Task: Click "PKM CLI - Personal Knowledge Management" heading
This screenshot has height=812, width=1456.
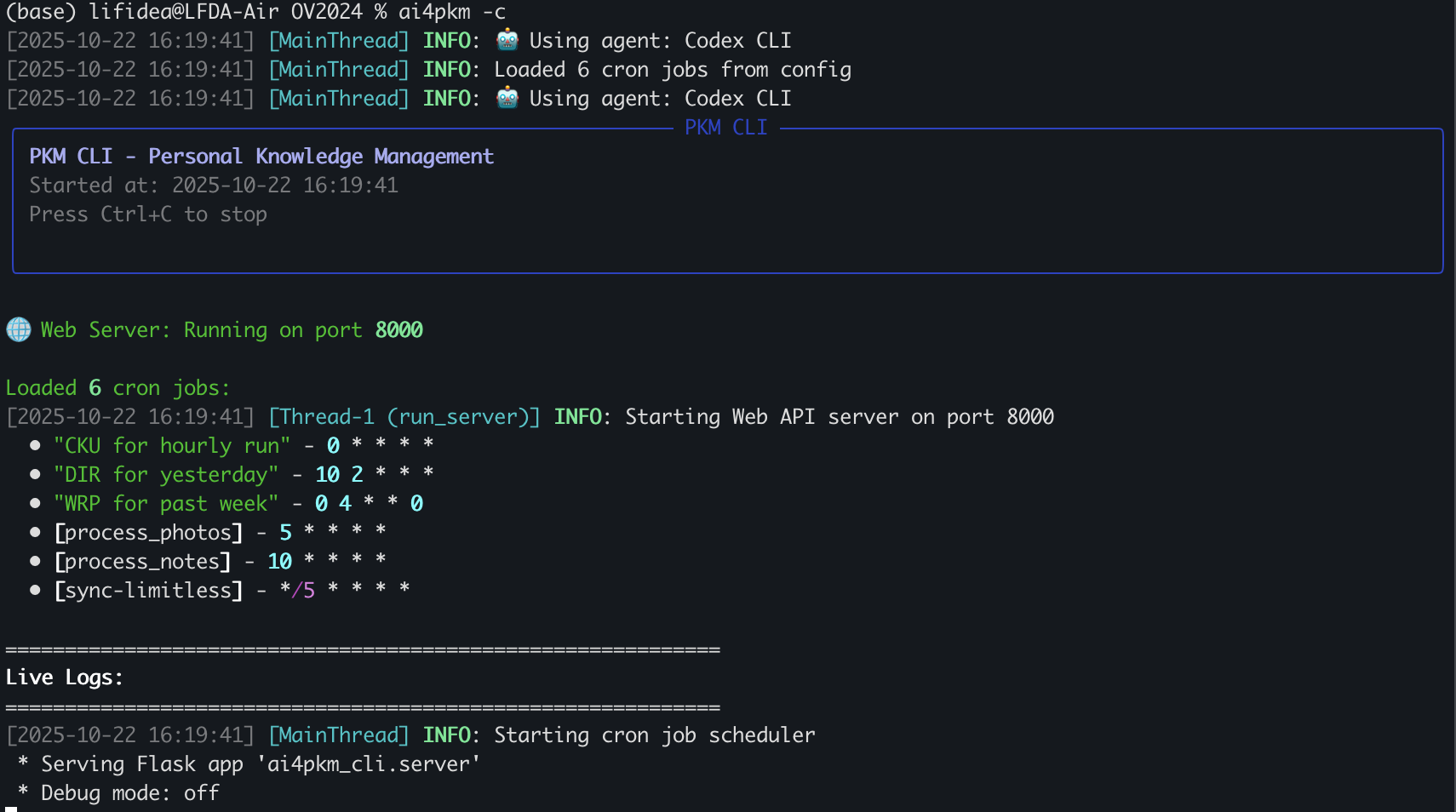Action: 261,157
